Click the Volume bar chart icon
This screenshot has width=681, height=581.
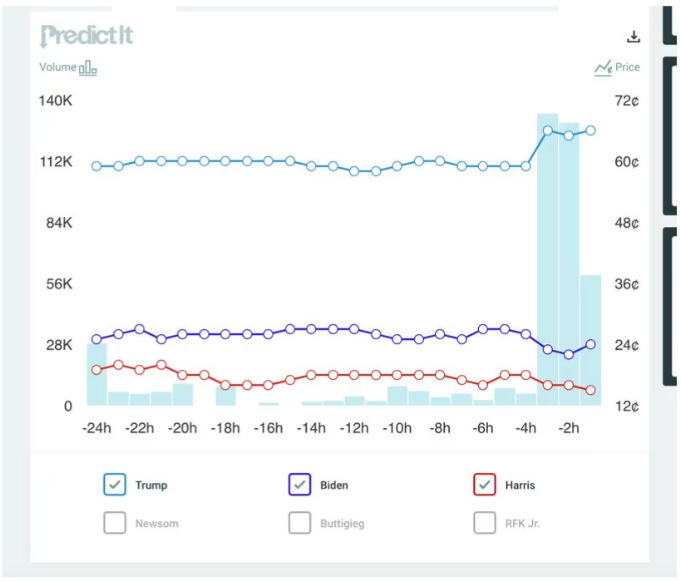pyautogui.click(x=88, y=68)
